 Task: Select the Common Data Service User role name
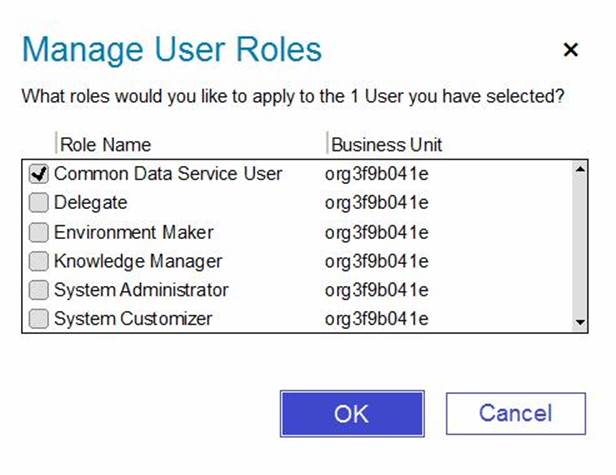pyautogui.click(x=168, y=174)
